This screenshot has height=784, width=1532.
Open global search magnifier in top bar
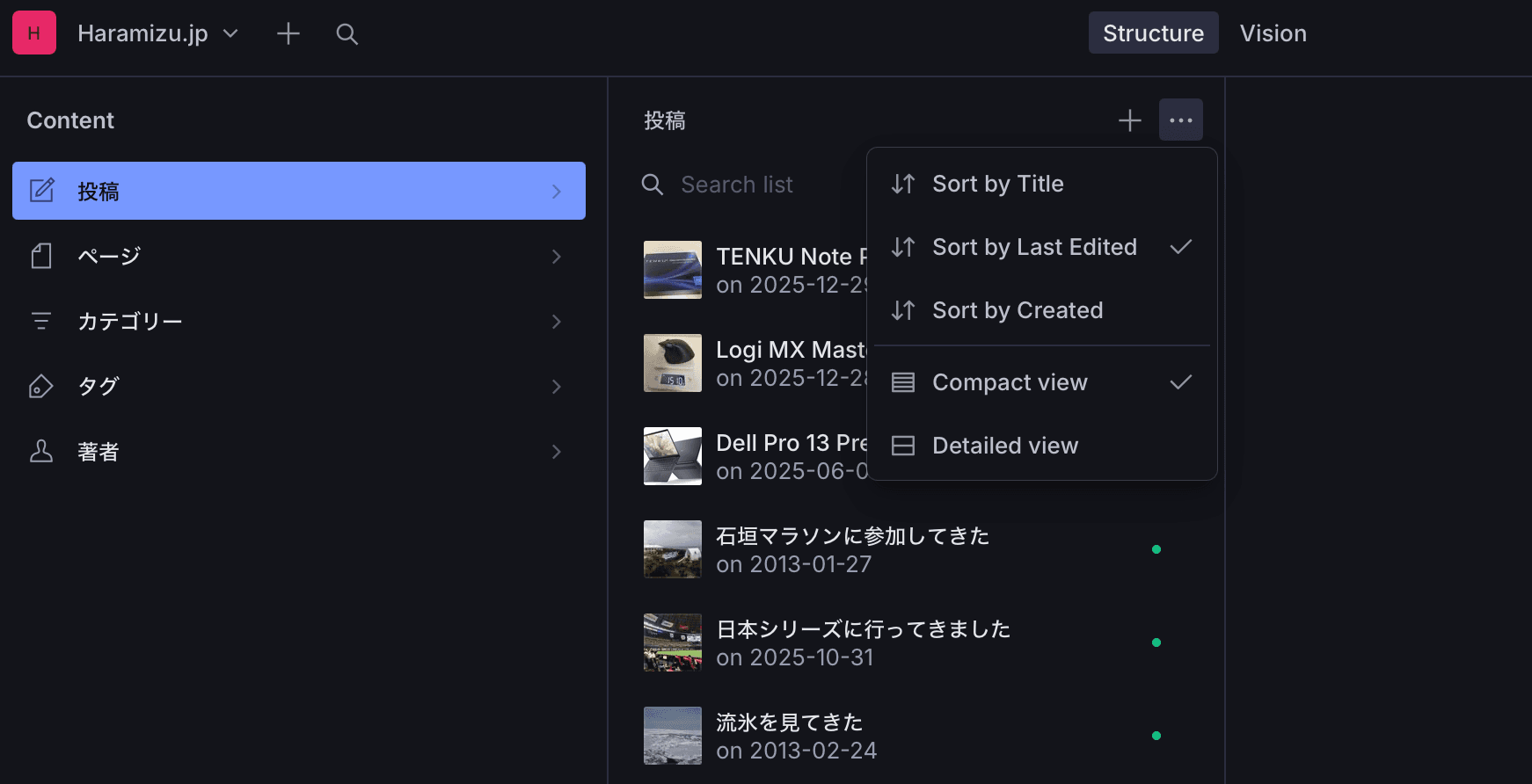click(347, 34)
